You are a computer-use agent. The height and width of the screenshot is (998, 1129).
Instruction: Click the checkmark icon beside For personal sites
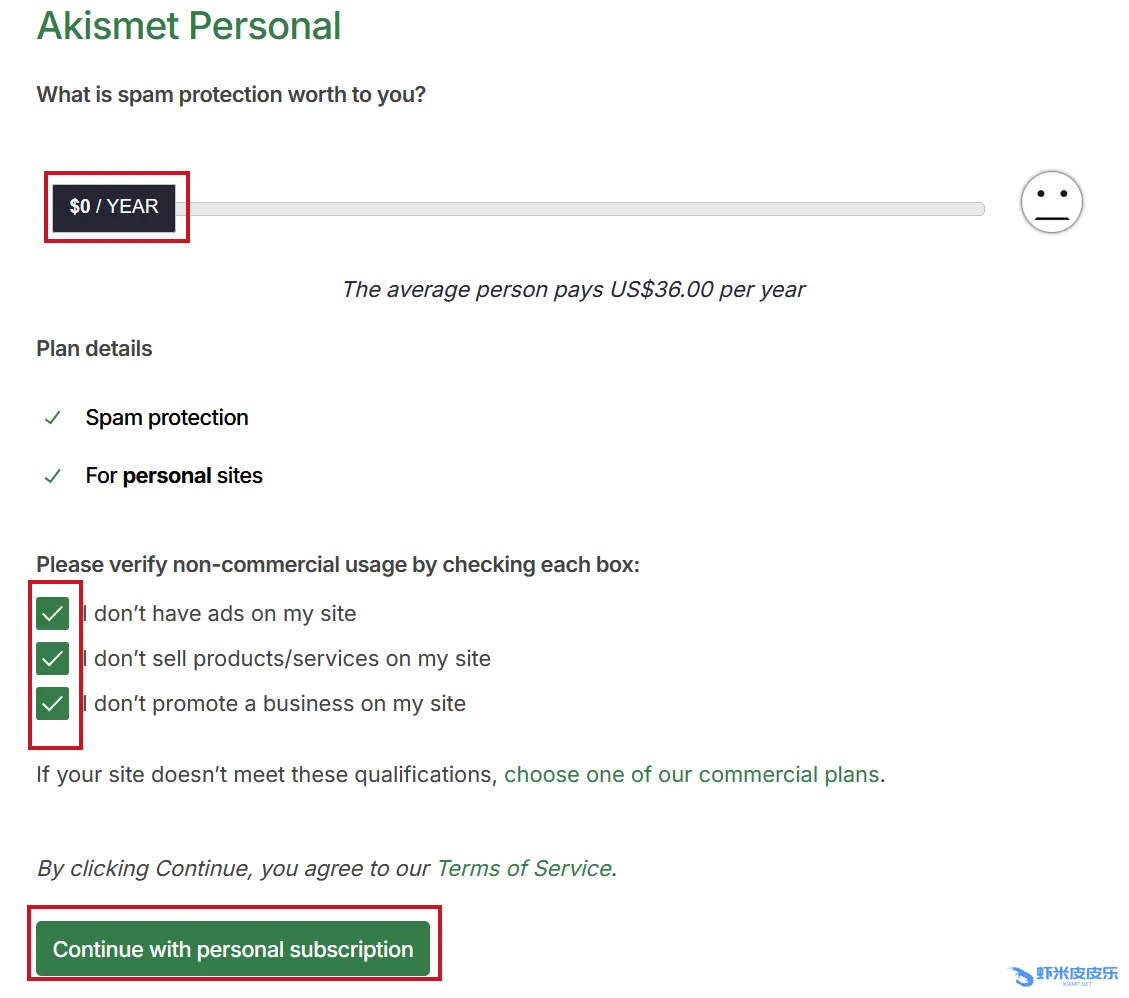53,476
